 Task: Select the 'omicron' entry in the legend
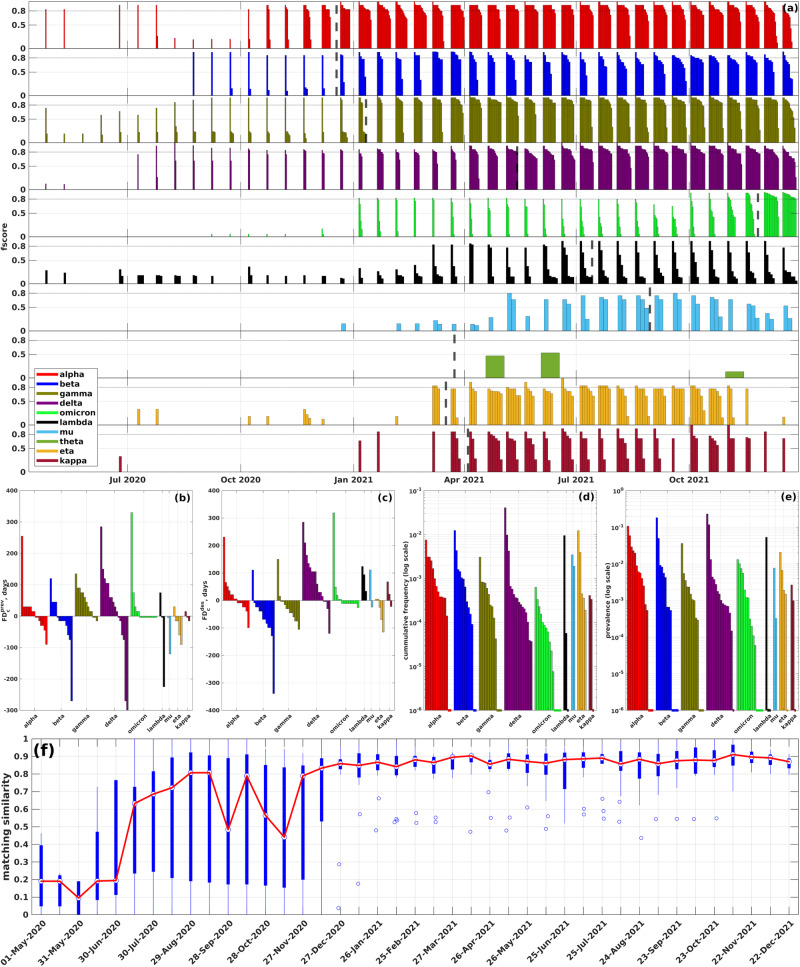(x=78, y=413)
